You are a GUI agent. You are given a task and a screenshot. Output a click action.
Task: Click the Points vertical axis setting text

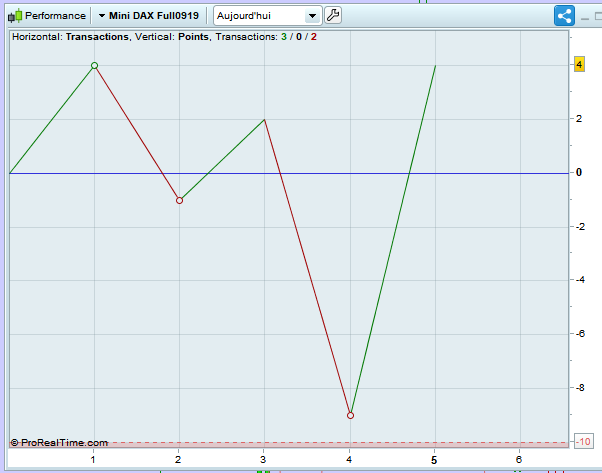tap(194, 37)
